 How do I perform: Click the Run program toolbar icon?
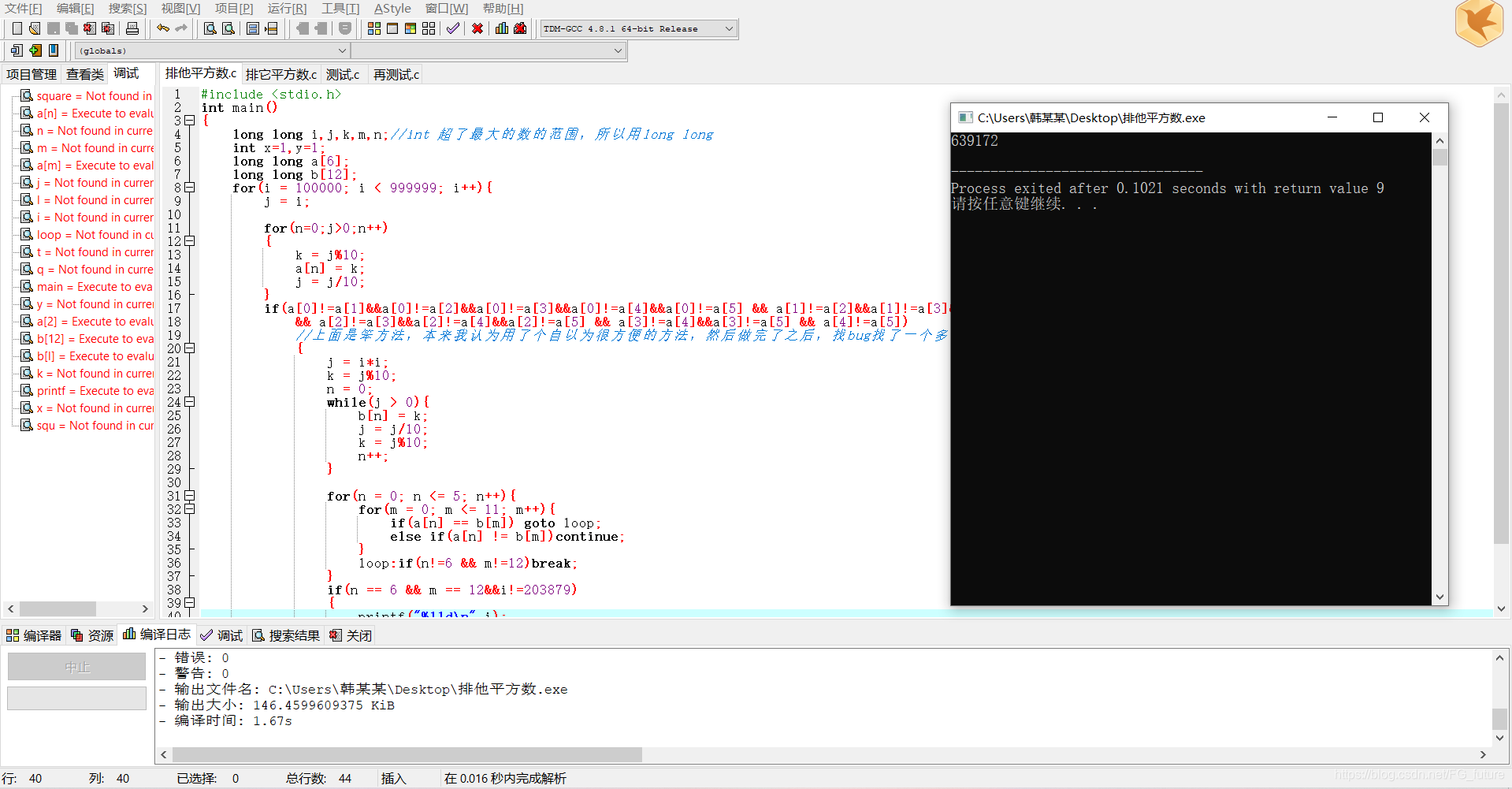coord(392,29)
